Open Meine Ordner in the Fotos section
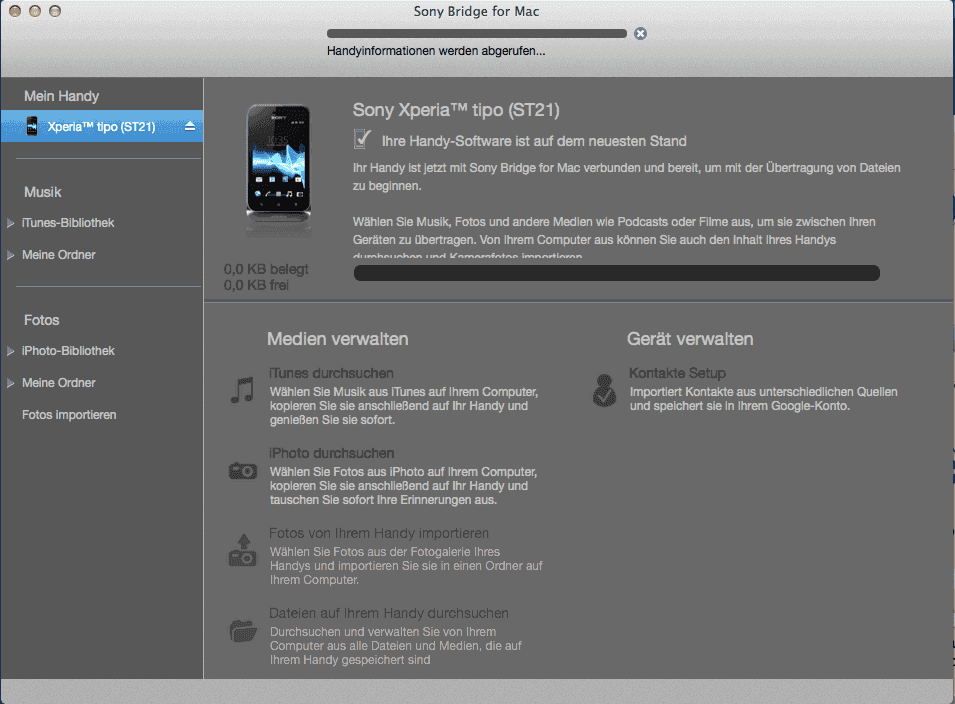Image resolution: width=955 pixels, height=704 pixels. tap(58, 382)
